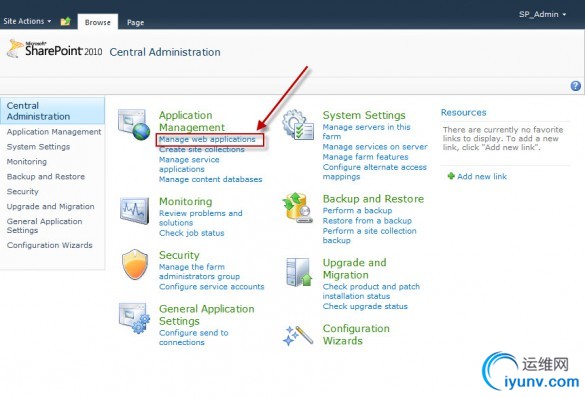Click the Backup and Restore heading link
The image size is (585, 398).
pyautogui.click(x=373, y=199)
